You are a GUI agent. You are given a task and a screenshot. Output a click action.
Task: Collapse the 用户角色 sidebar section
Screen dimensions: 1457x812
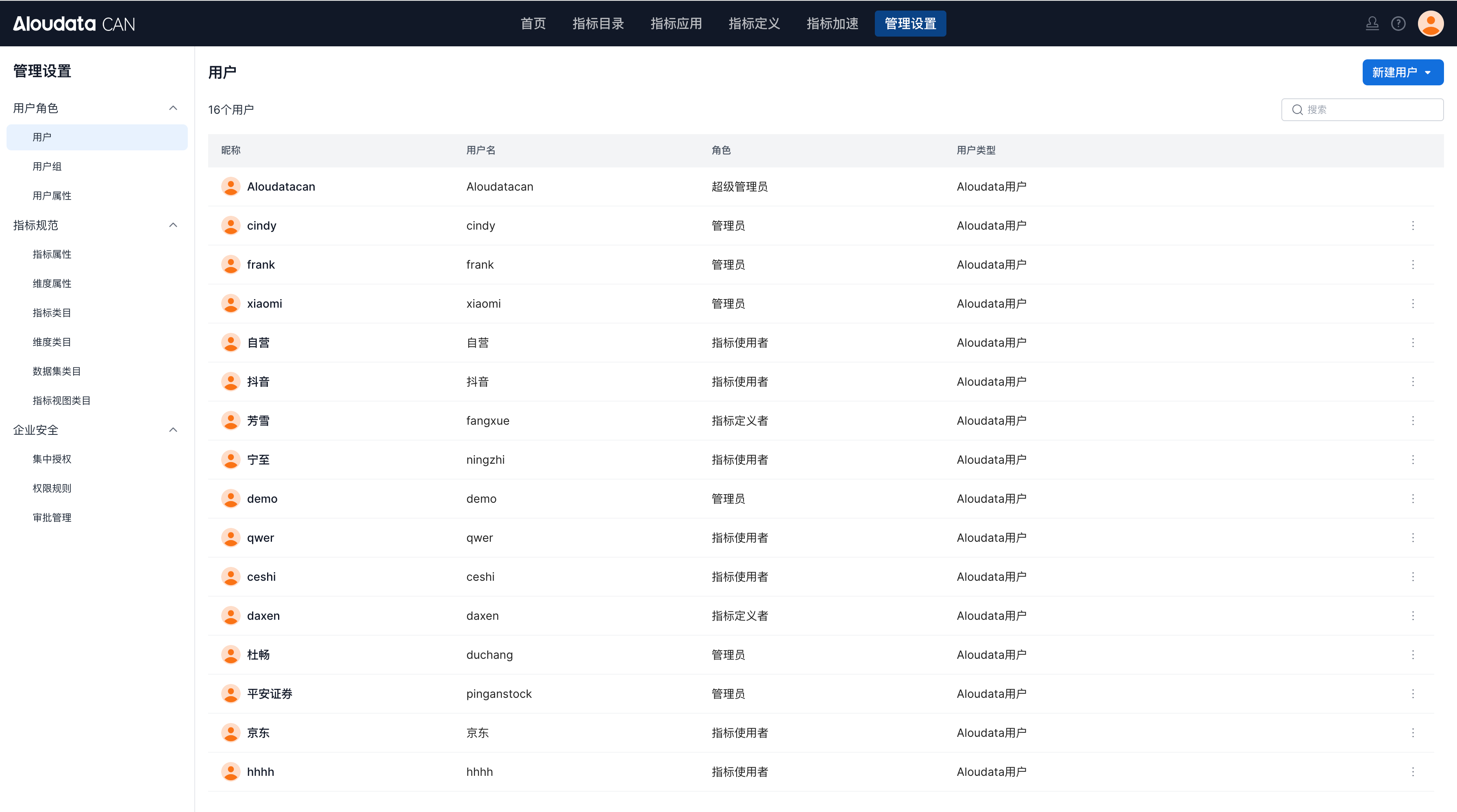click(x=173, y=108)
